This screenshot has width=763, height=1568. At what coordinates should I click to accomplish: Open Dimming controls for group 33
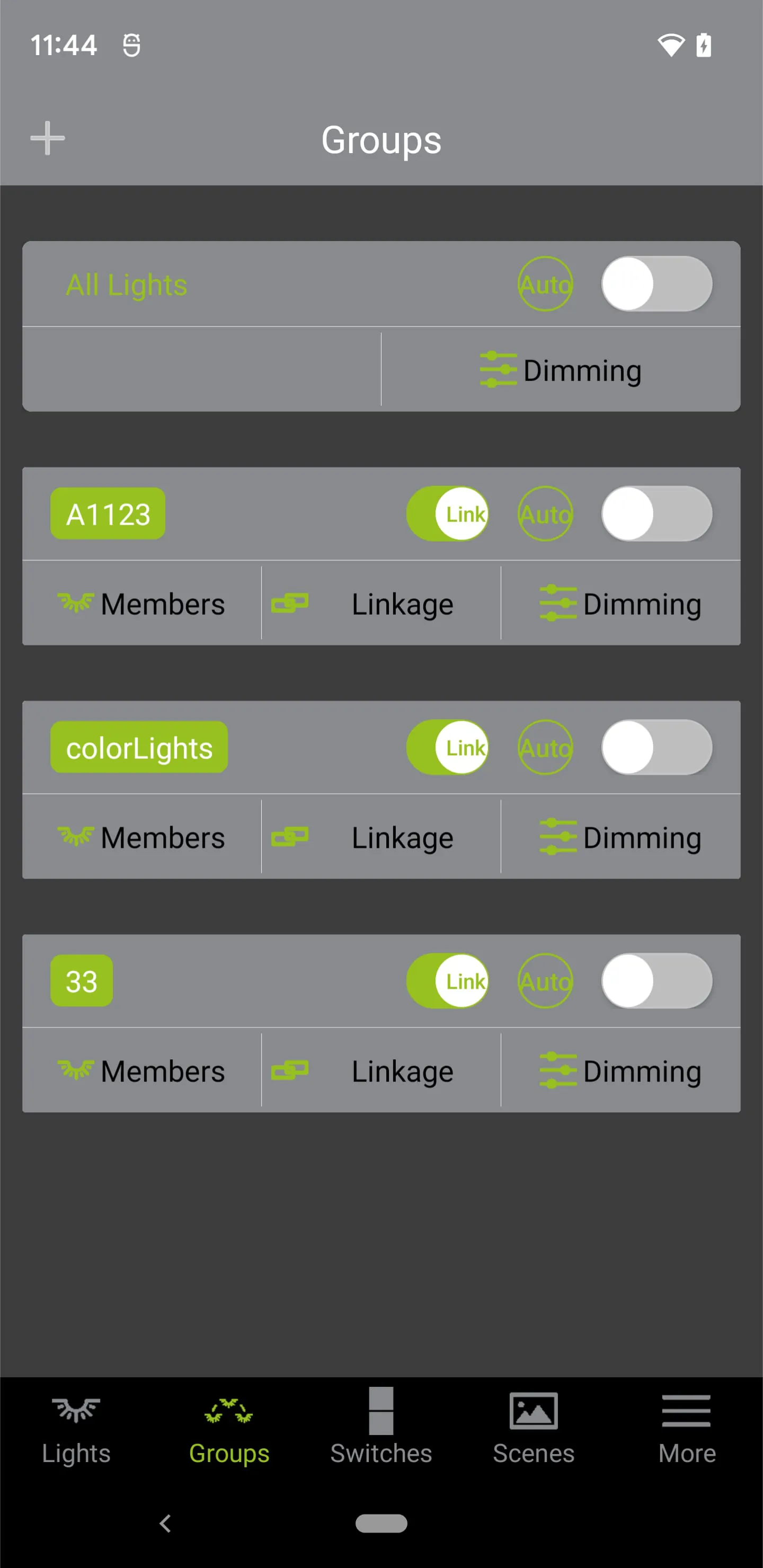tap(620, 1071)
